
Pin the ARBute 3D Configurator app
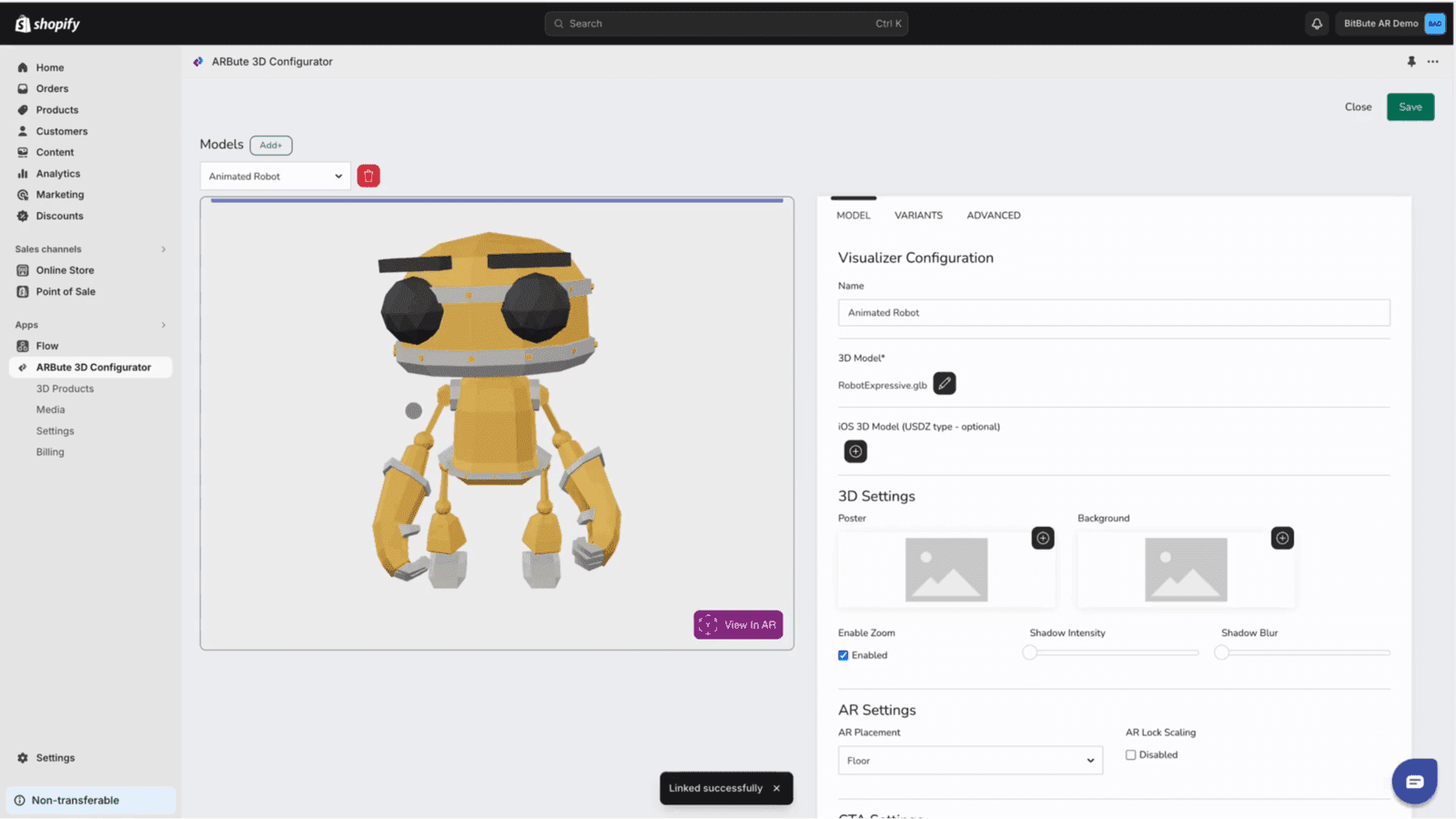pos(1411,61)
